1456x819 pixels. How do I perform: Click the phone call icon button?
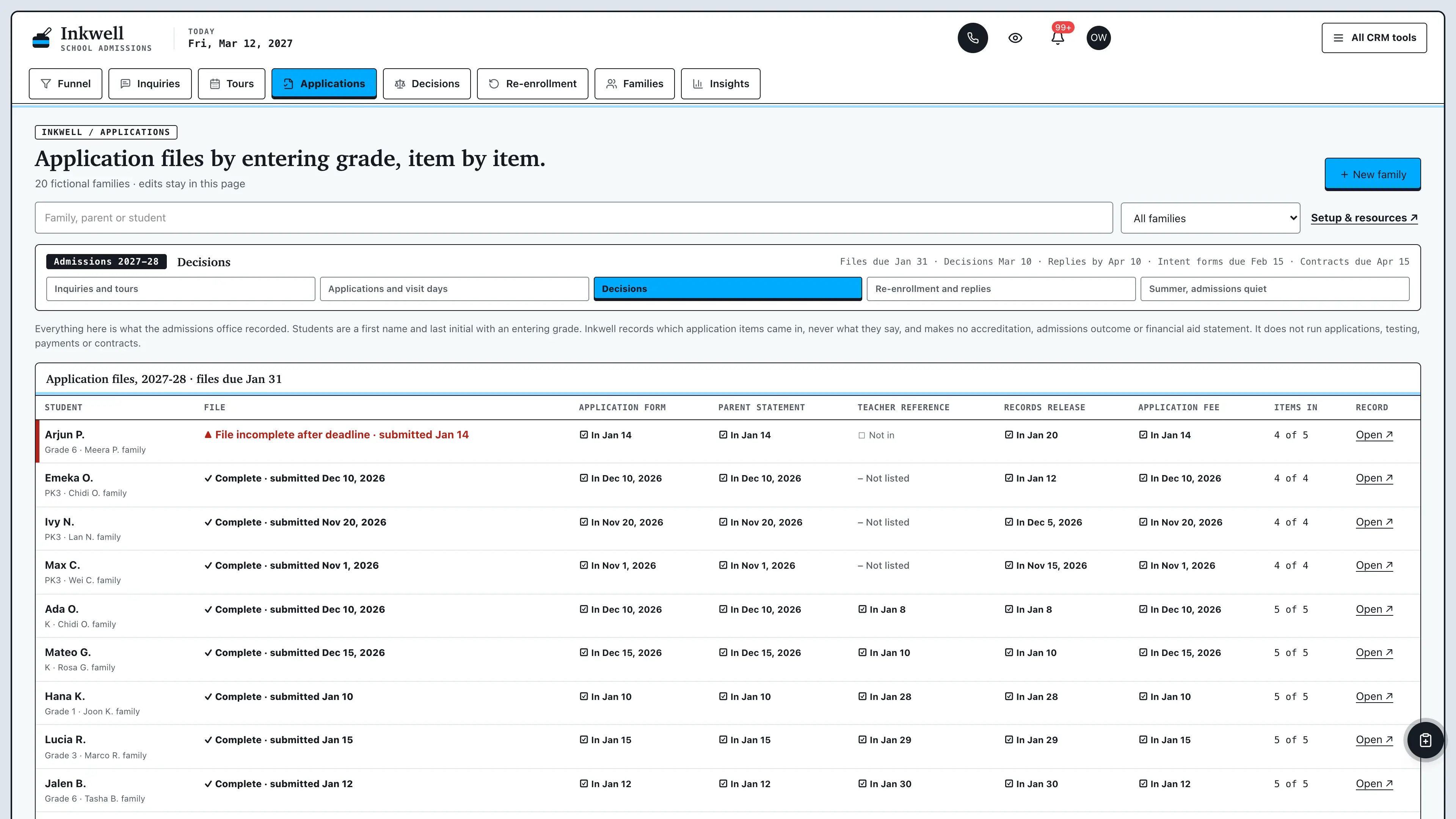(x=972, y=38)
